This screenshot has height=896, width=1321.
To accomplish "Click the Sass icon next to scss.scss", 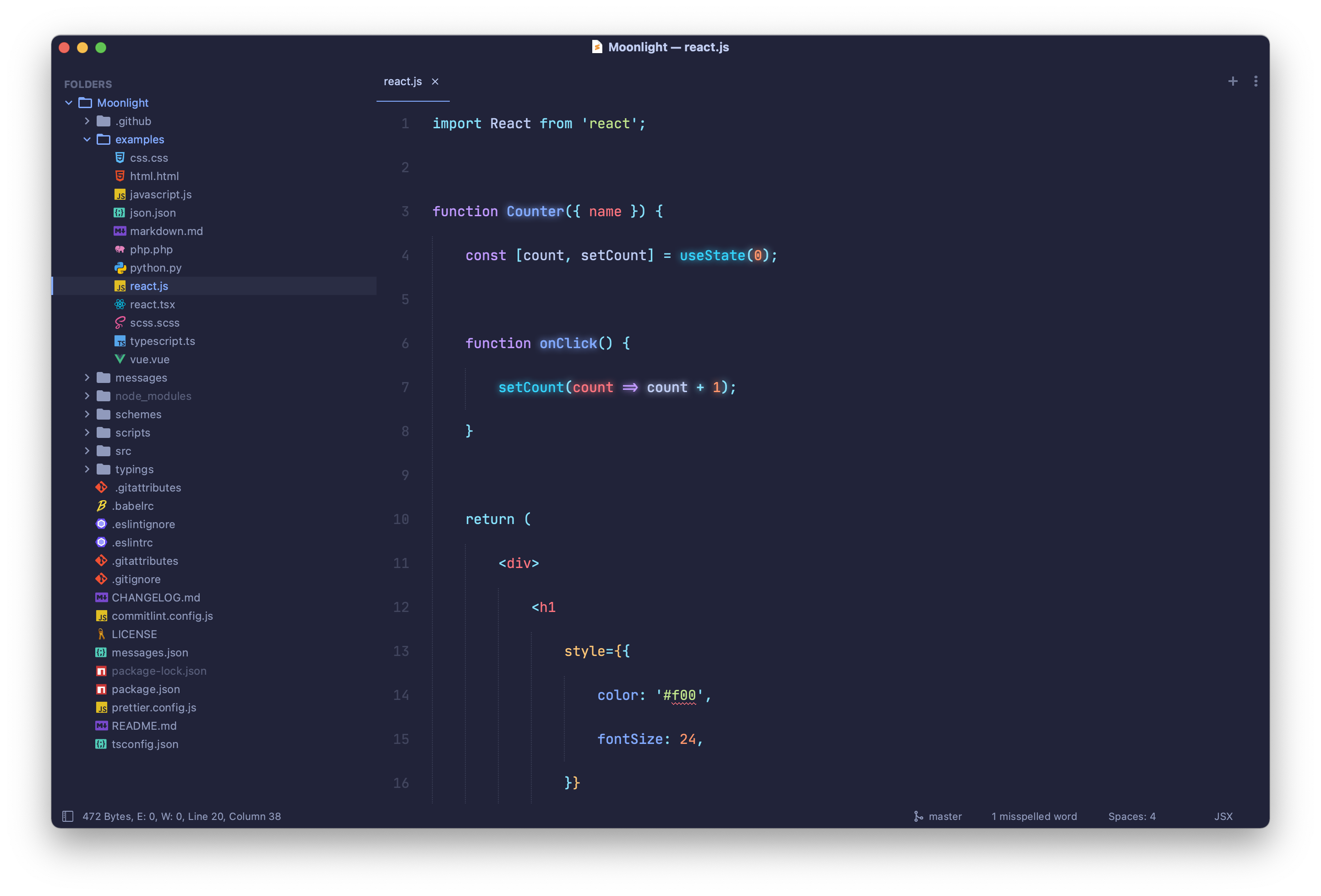I will pyautogui.click(x=120, y=323).
